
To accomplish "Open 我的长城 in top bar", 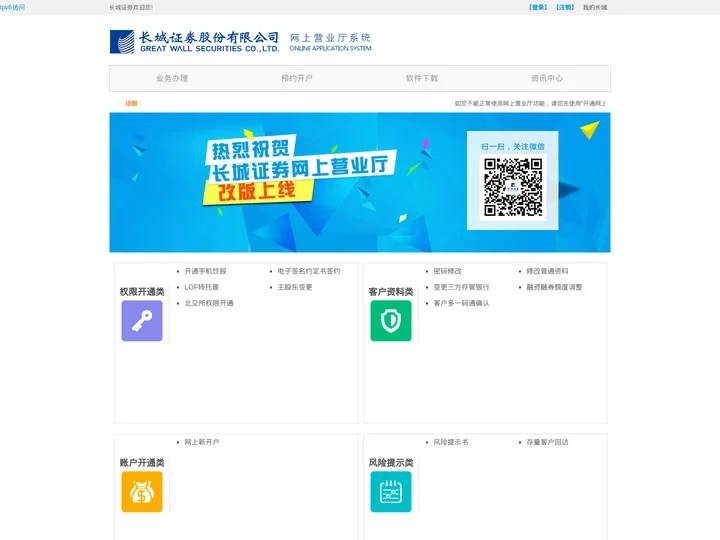I will [595, 7].
